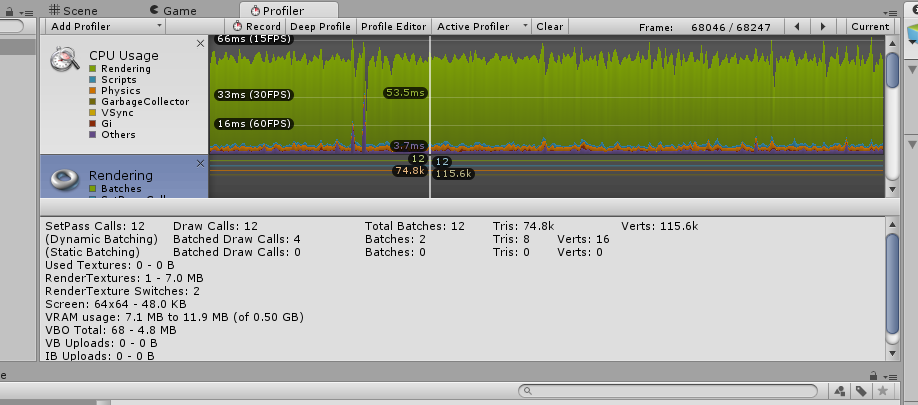Toggle the VSync series color box

click(93, 113)
